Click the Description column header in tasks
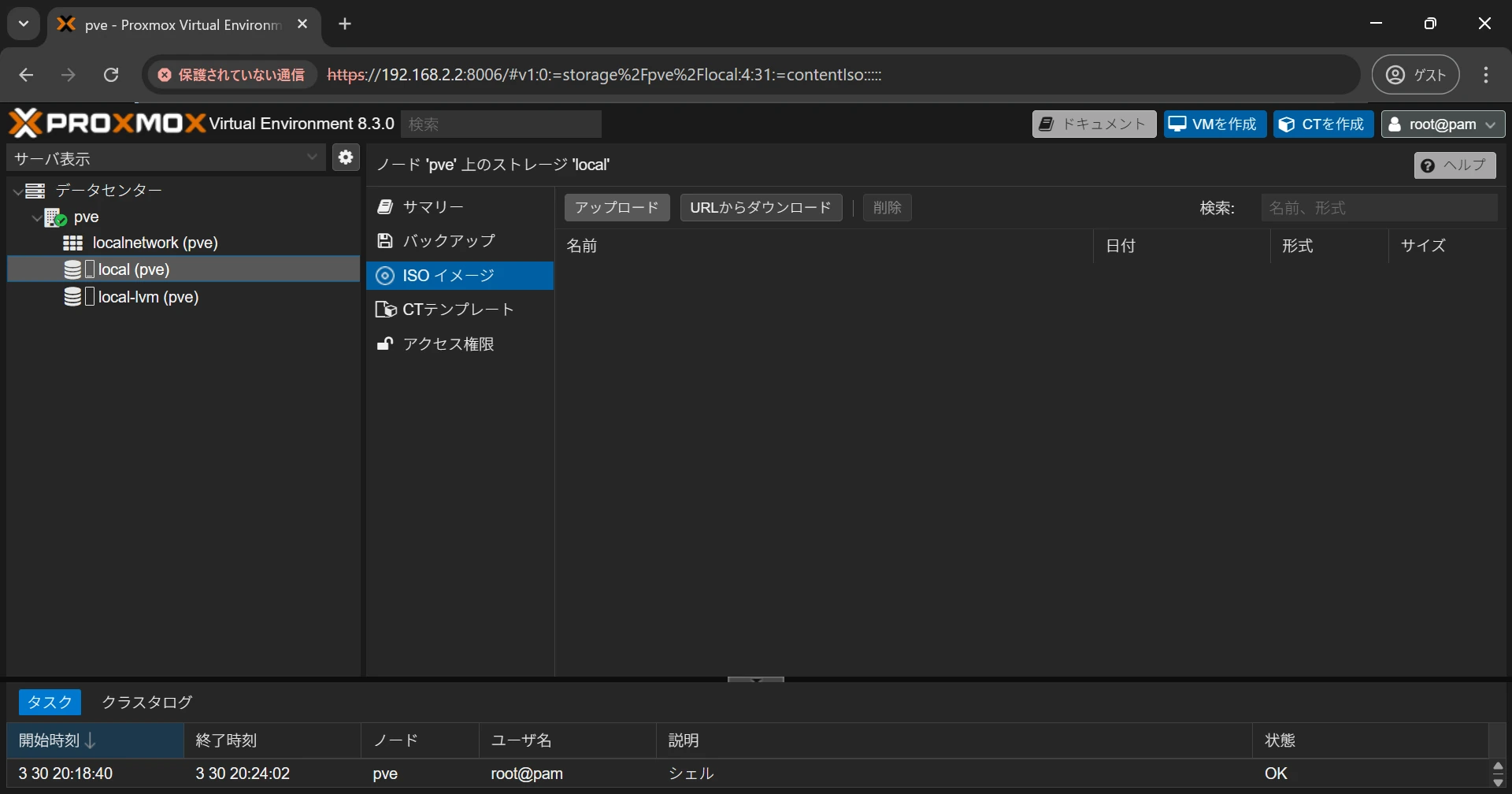 pyautogui.click(x=954, y=740)
